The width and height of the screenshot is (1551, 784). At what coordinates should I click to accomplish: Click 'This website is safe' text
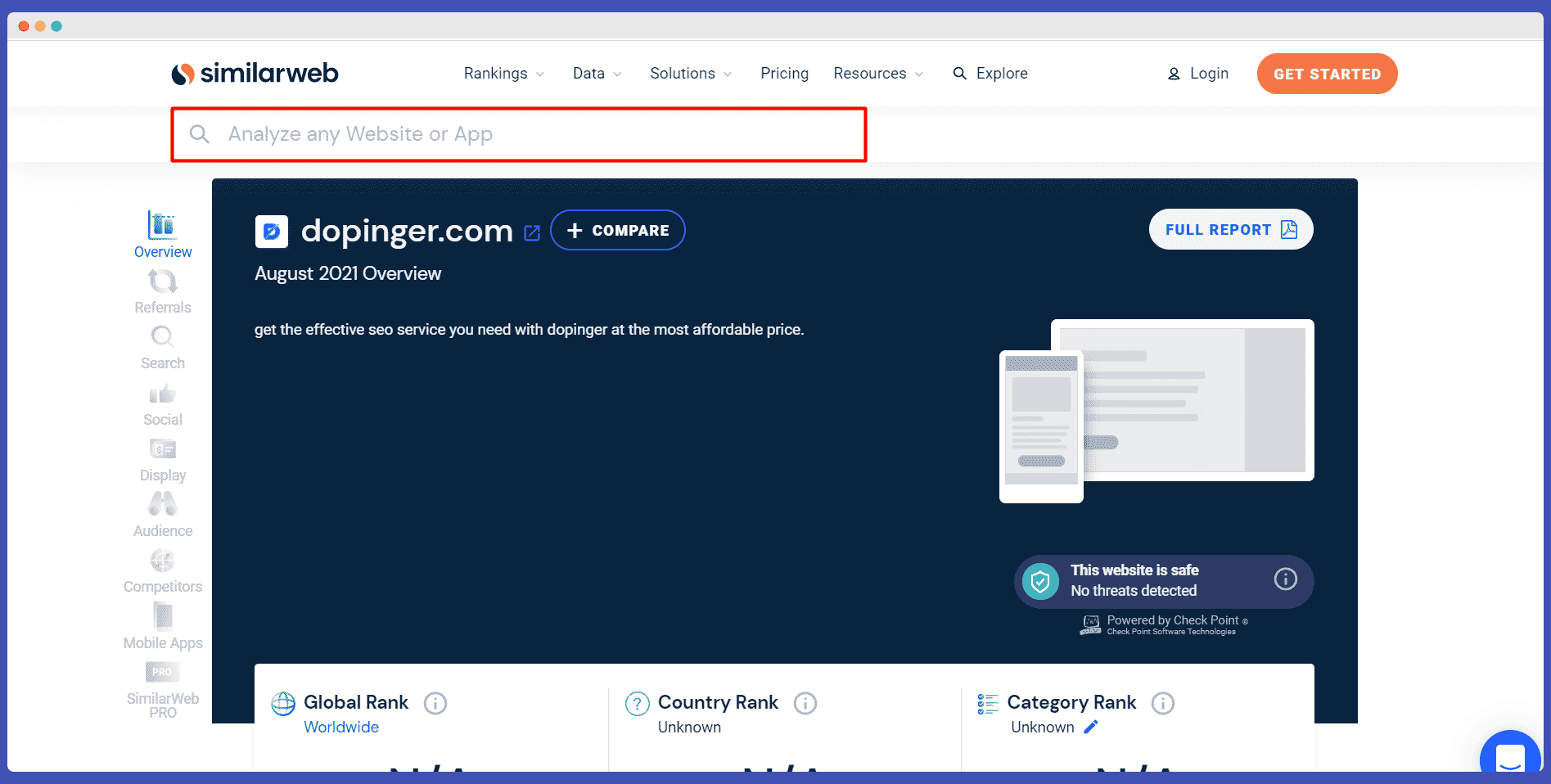click(1134, 570)
